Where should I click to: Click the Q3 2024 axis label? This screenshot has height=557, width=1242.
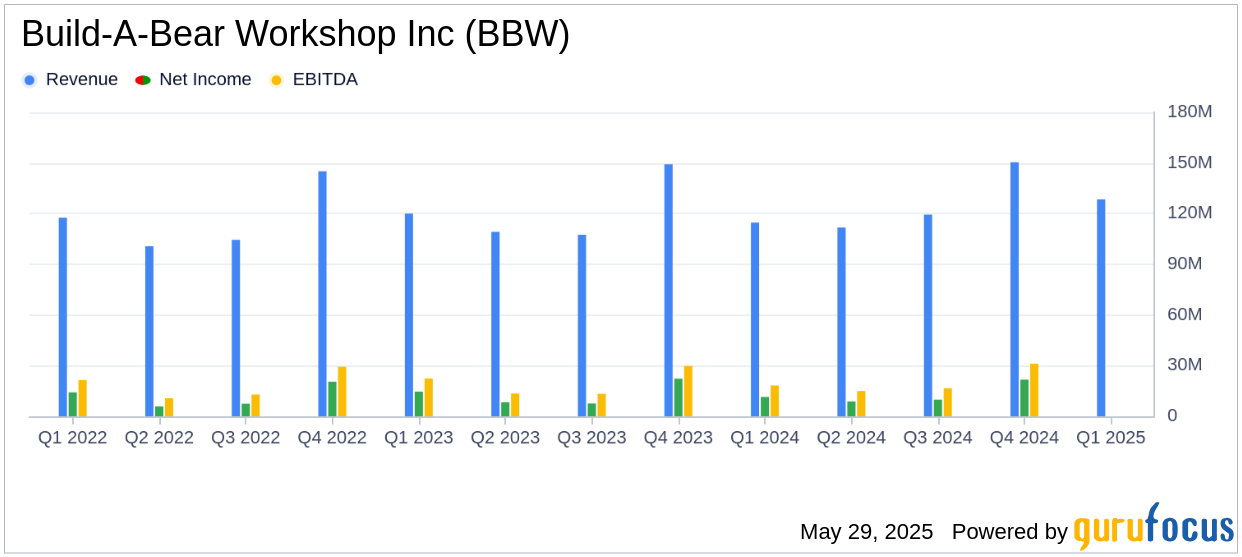point(938,438)
